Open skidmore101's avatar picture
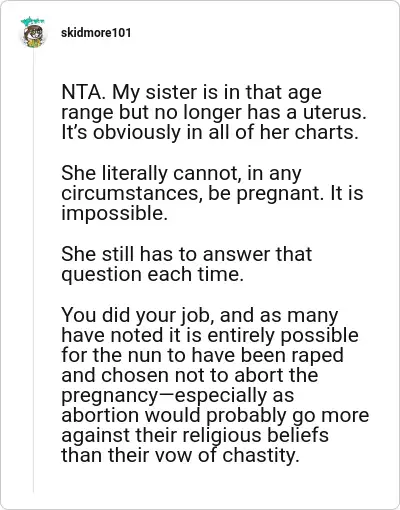This screenshot has height=510, width=400. point(33,36)
